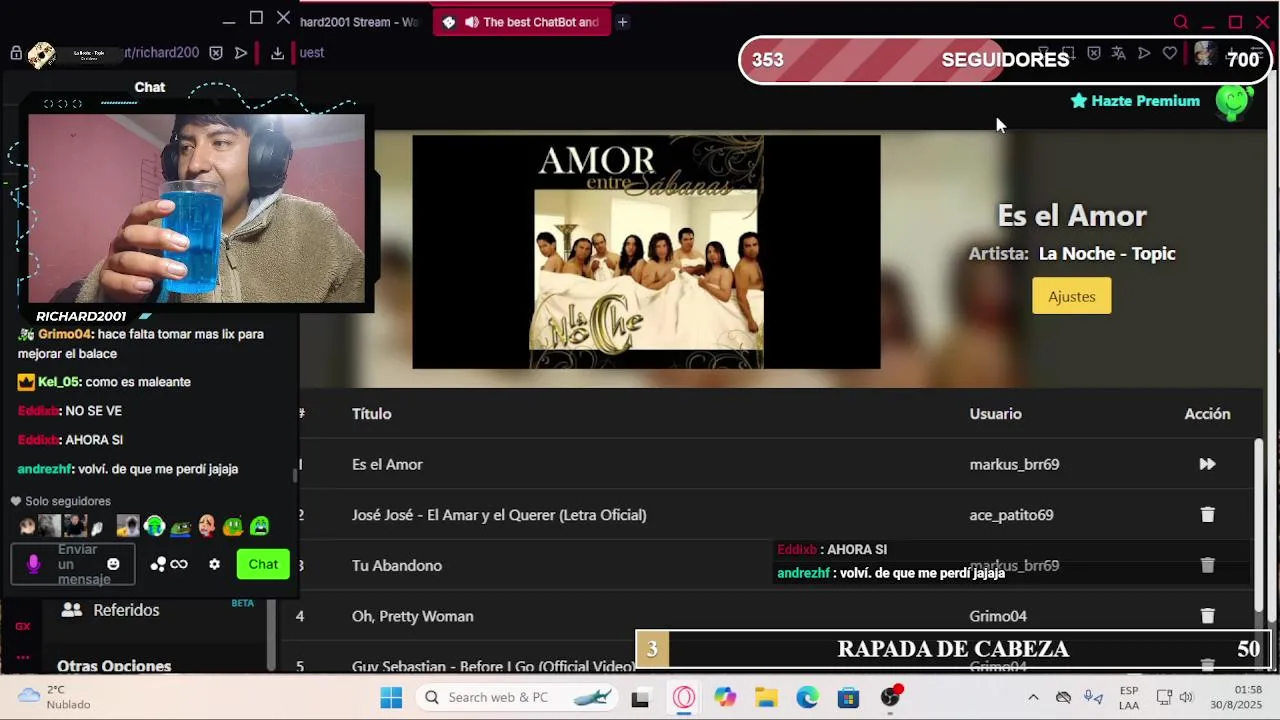Screen dimensions: 1280x720
Task: Click the user ace_patito69
Action: pos(1011,515)
